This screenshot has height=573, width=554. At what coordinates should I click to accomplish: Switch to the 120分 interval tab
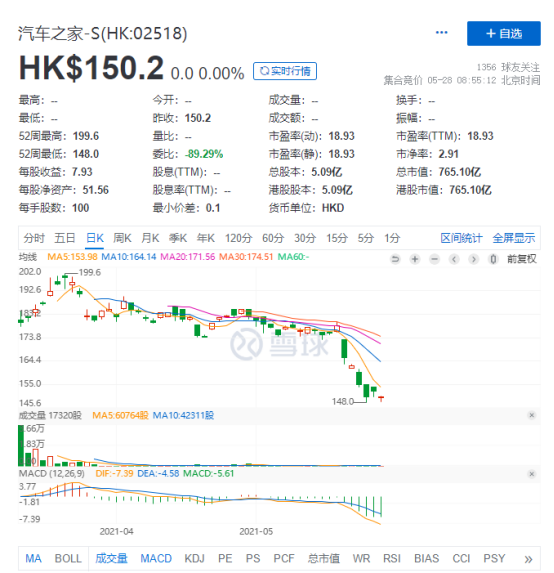tap(238, 238)
